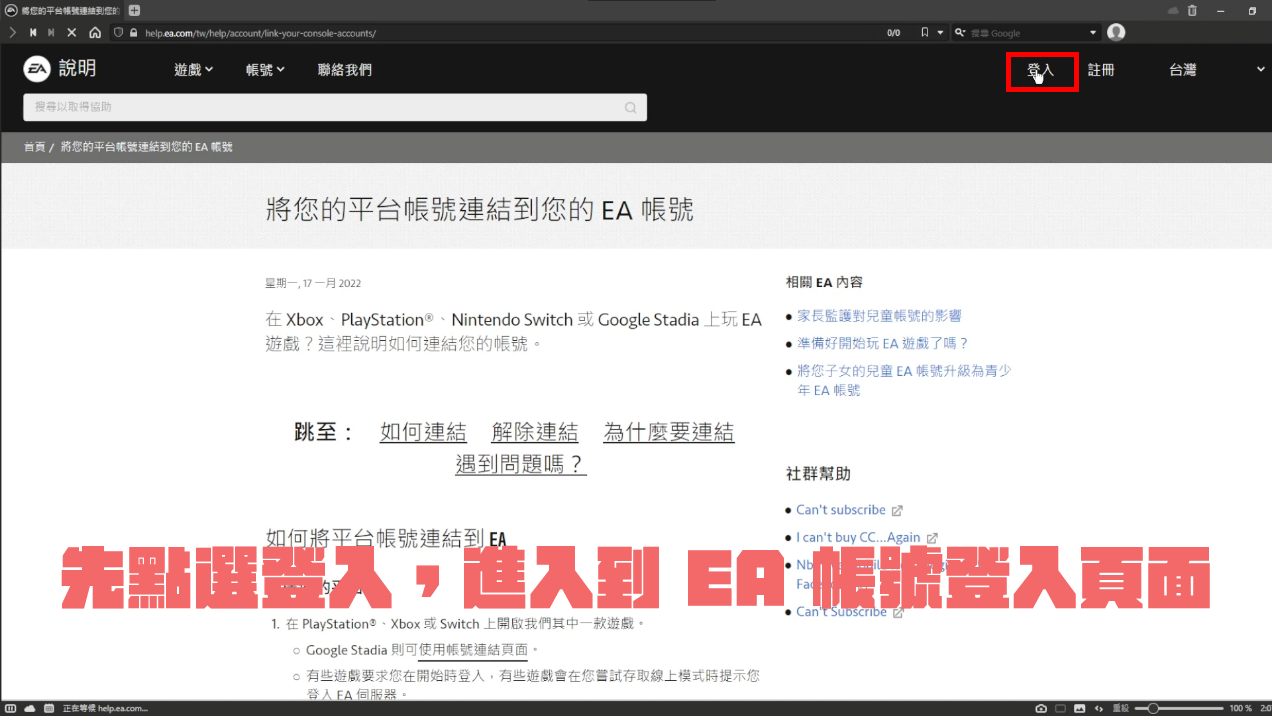Click the magnifier icon in the help search box
This screenshot has width=1272, height=716.
pos(630,108)
